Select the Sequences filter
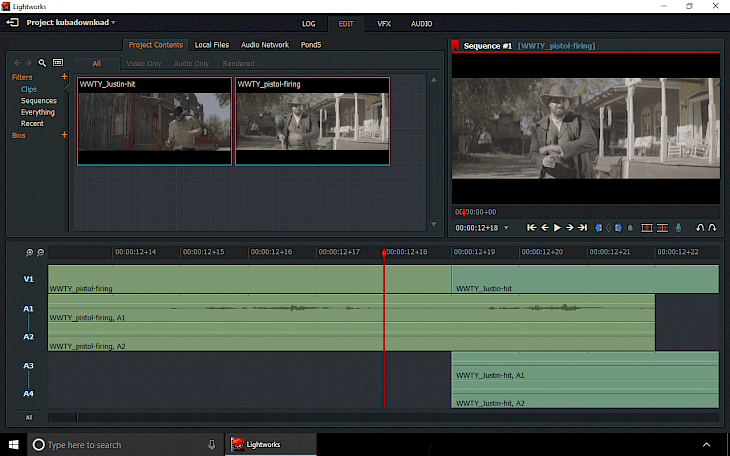 coord(39,101)
